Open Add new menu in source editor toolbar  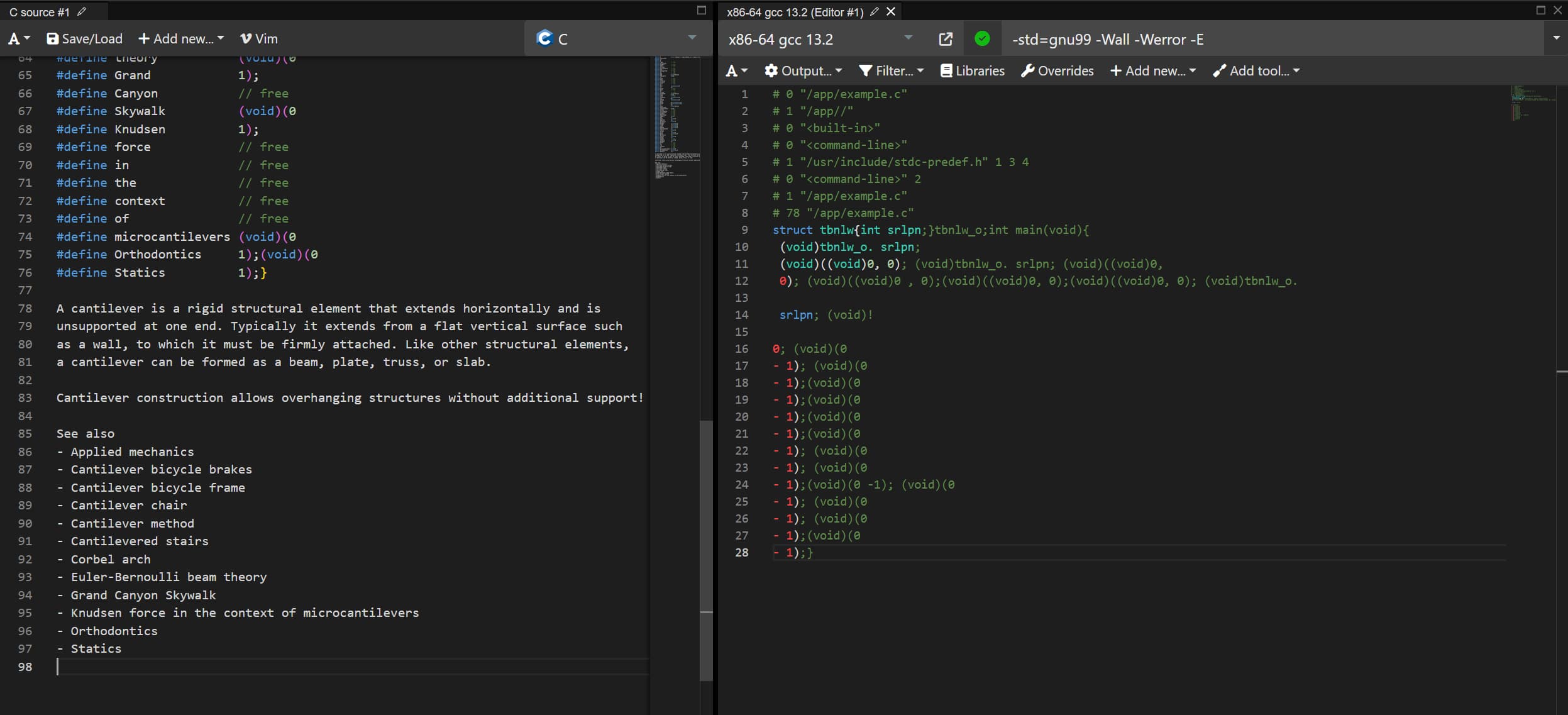[181, 39]
